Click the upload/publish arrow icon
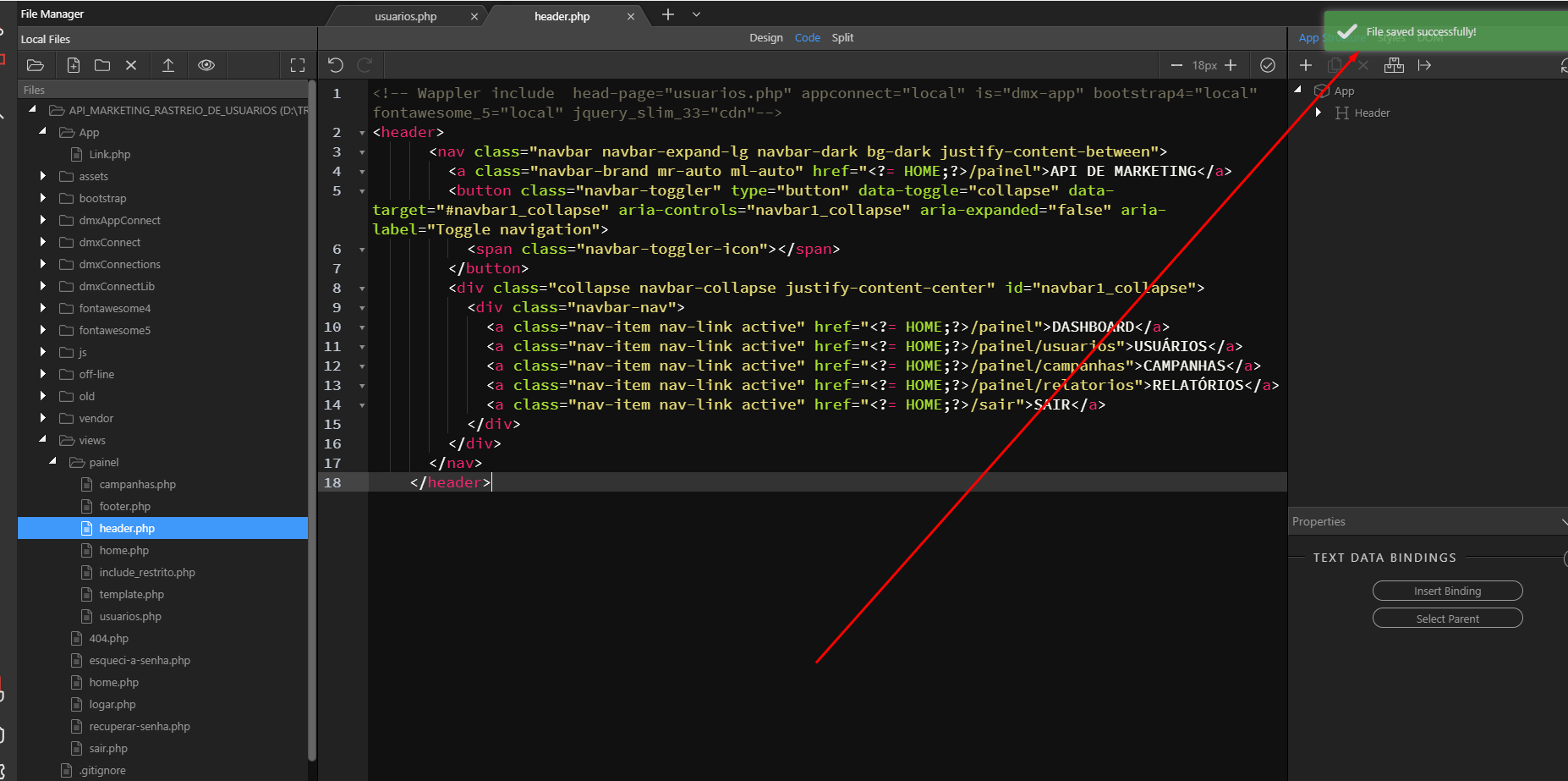 [x=168, y=65]
